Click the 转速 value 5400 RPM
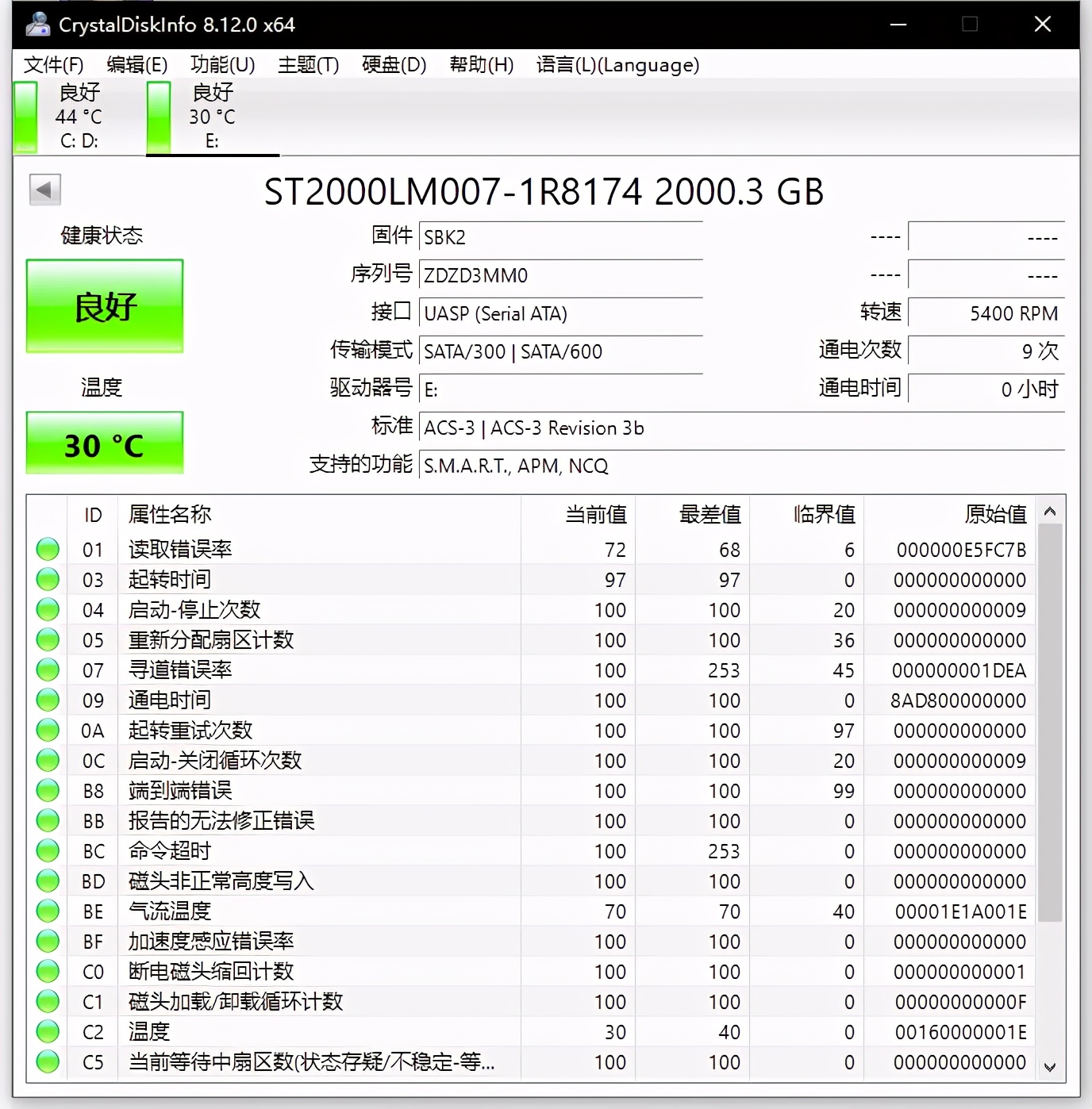The width and height of the screenshot is (1092, 1109). tap(986, 313)
